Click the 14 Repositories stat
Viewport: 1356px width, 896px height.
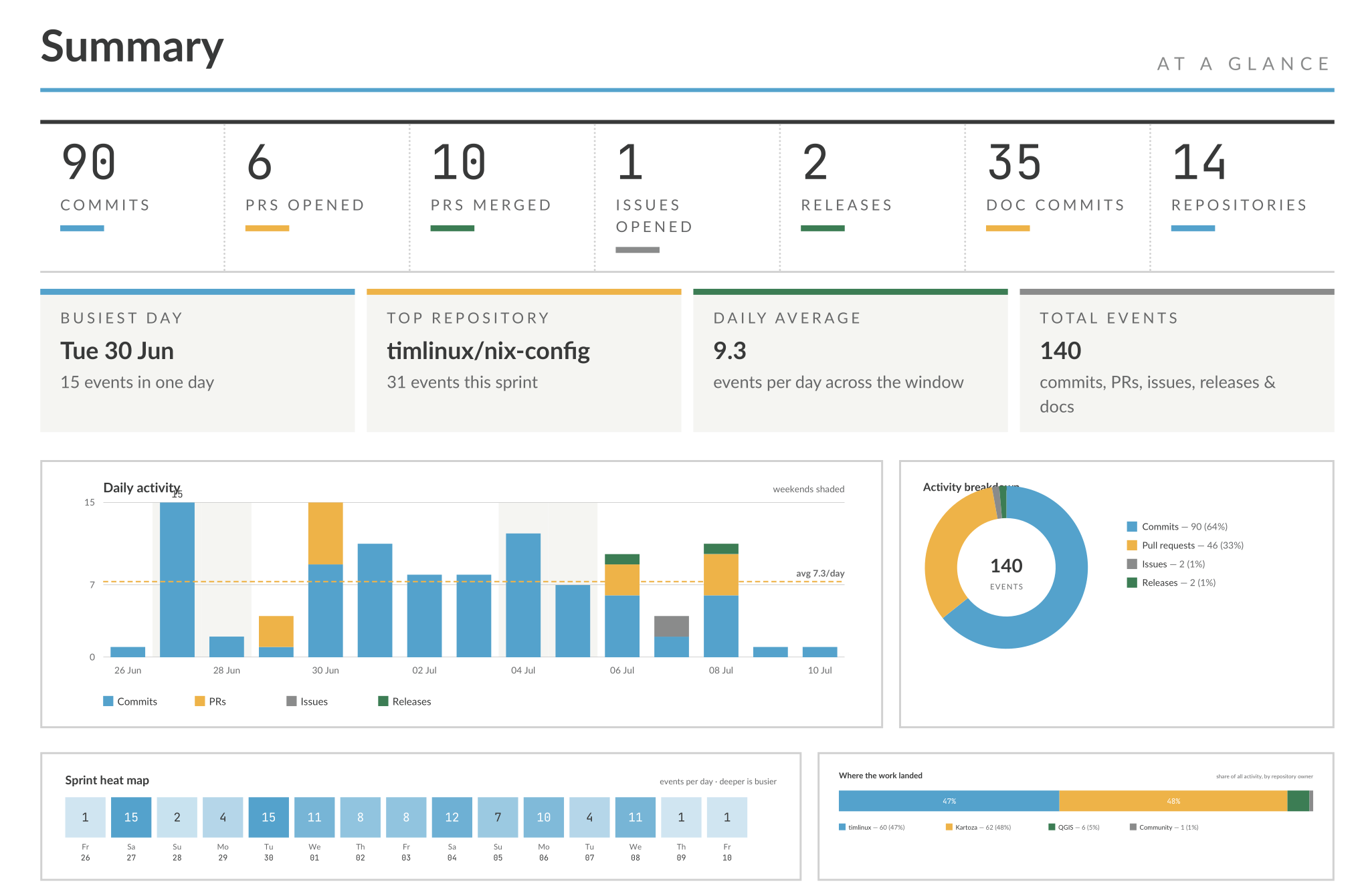tap(1242, 197)
